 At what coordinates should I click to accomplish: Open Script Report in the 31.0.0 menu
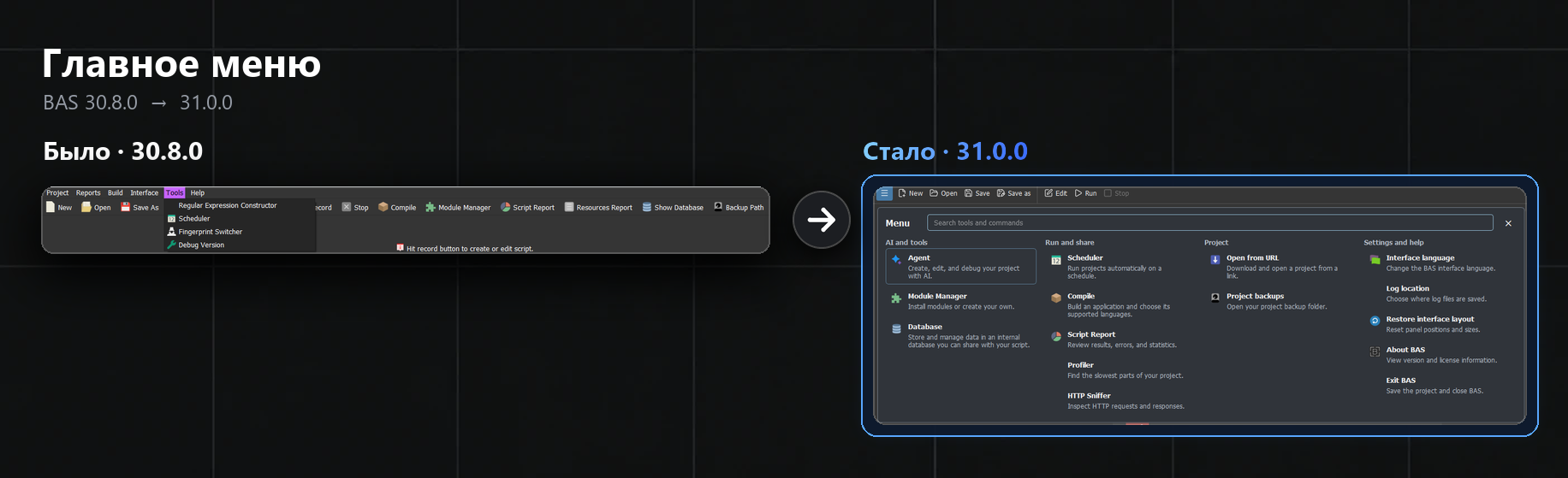pyautogui.click(x=1120, y=339)
